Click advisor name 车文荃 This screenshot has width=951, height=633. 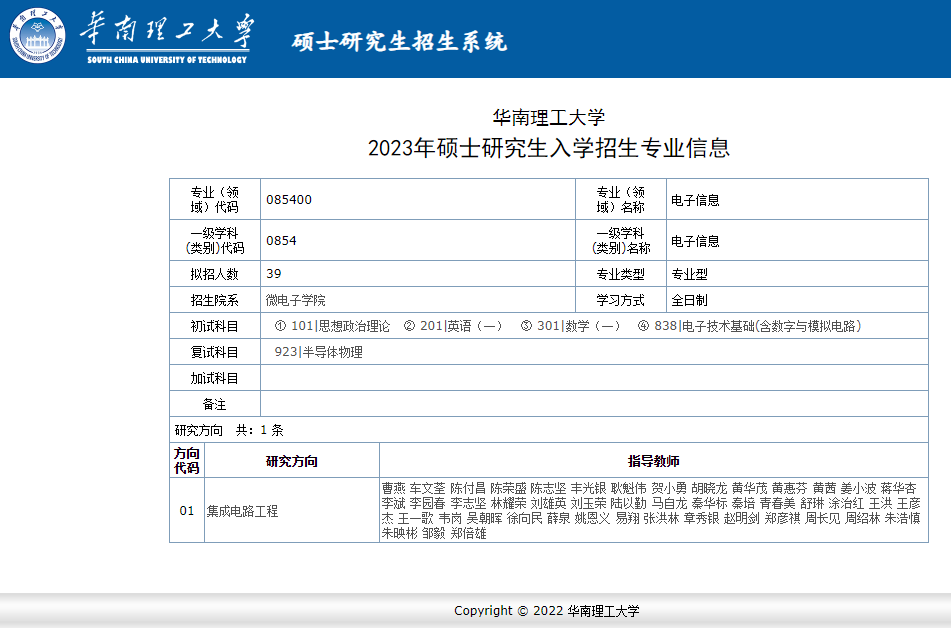click(x=428, y=488)
